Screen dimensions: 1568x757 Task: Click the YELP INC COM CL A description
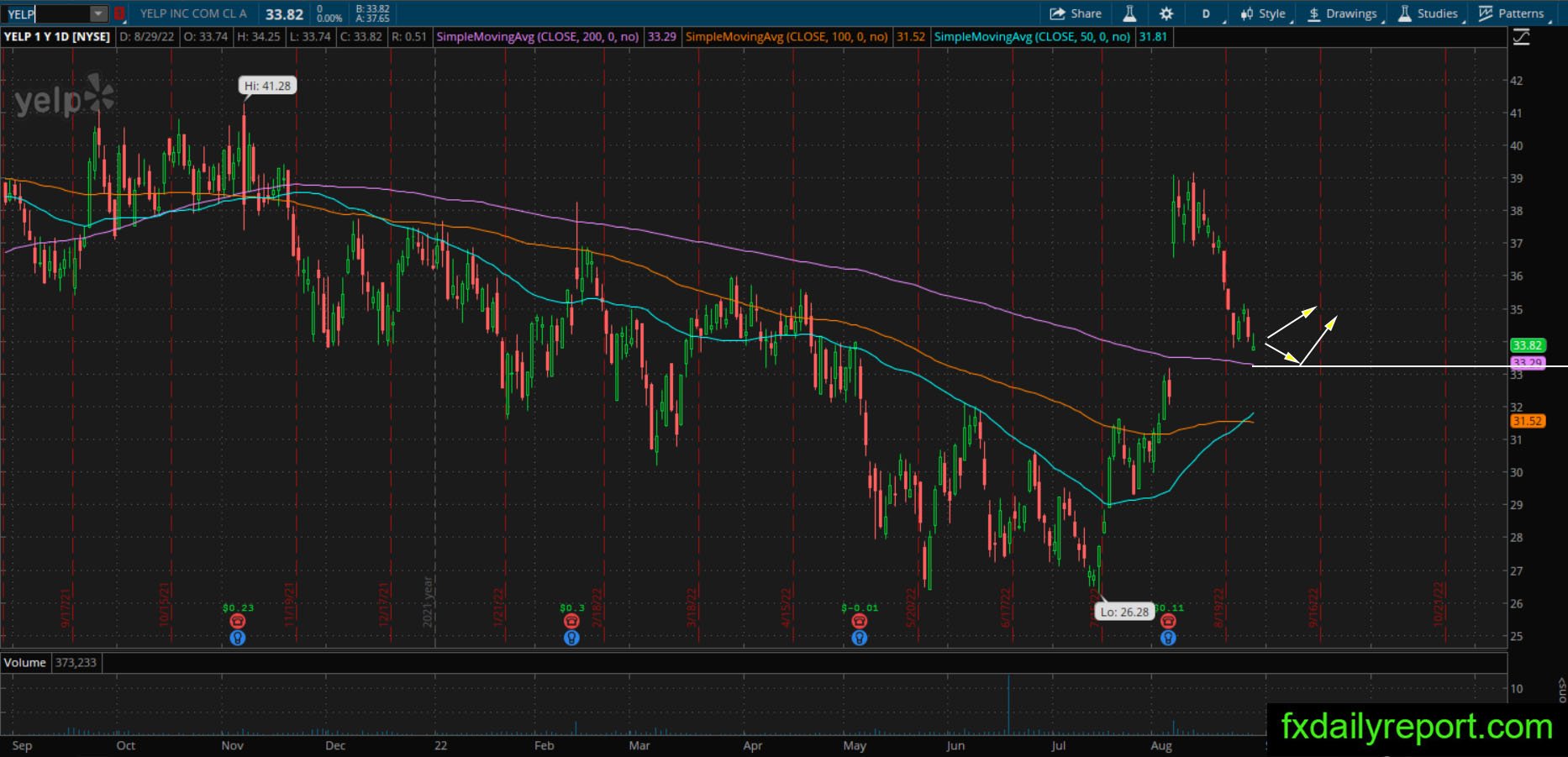coord(193,13)
